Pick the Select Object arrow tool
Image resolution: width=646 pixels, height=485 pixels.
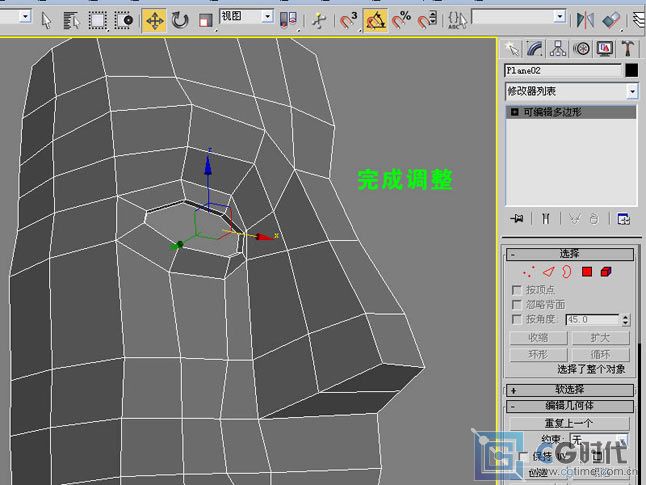click(x=47, y=20)
